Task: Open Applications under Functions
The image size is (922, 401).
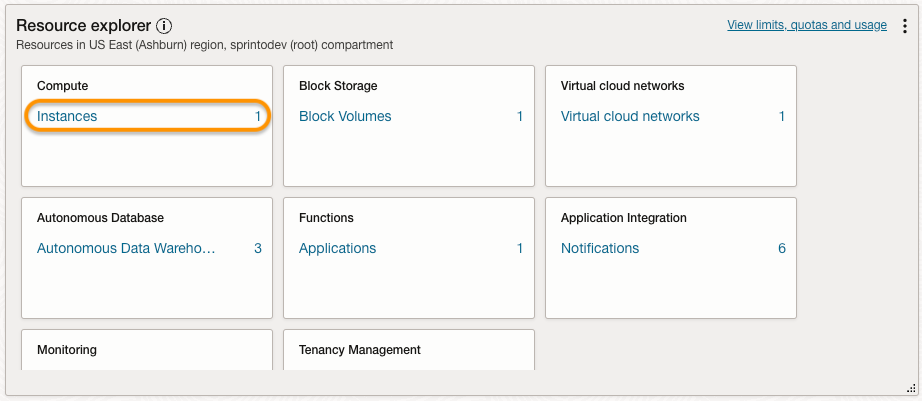Action: pos(337,249)
